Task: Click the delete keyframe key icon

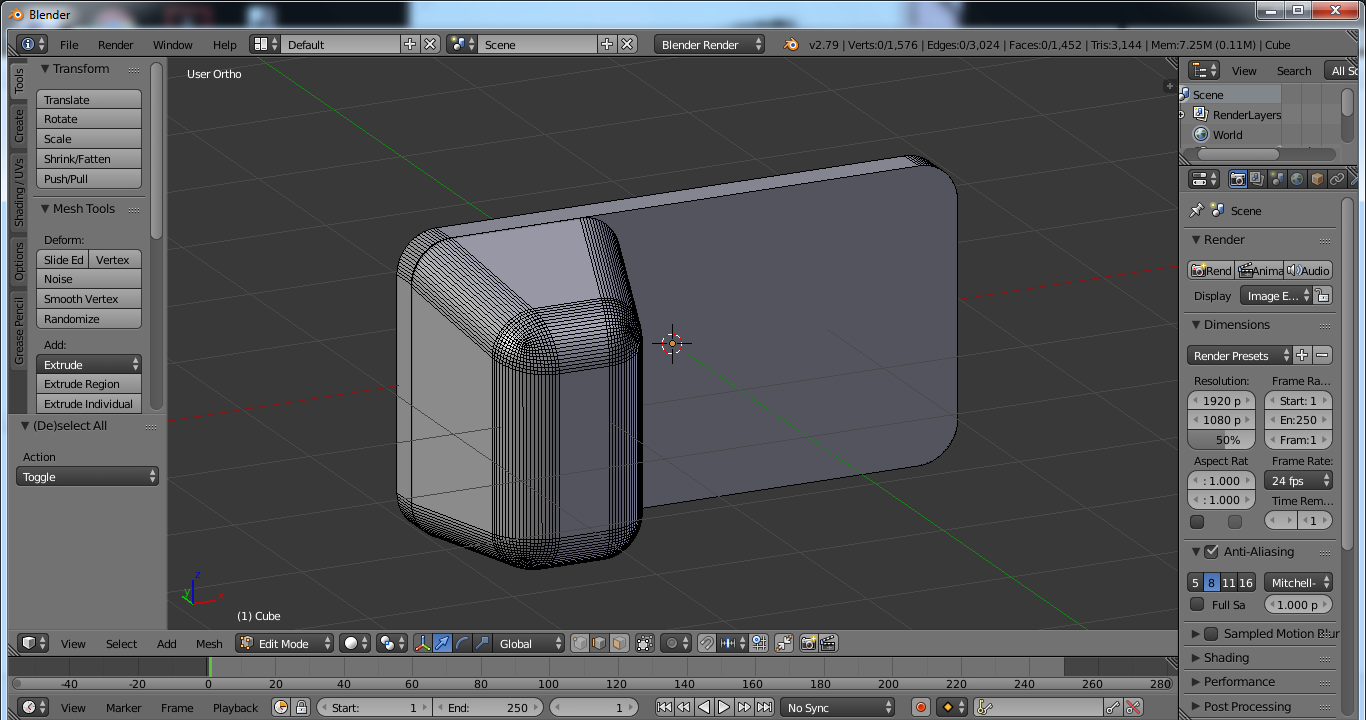Action: coord(1133,707)
